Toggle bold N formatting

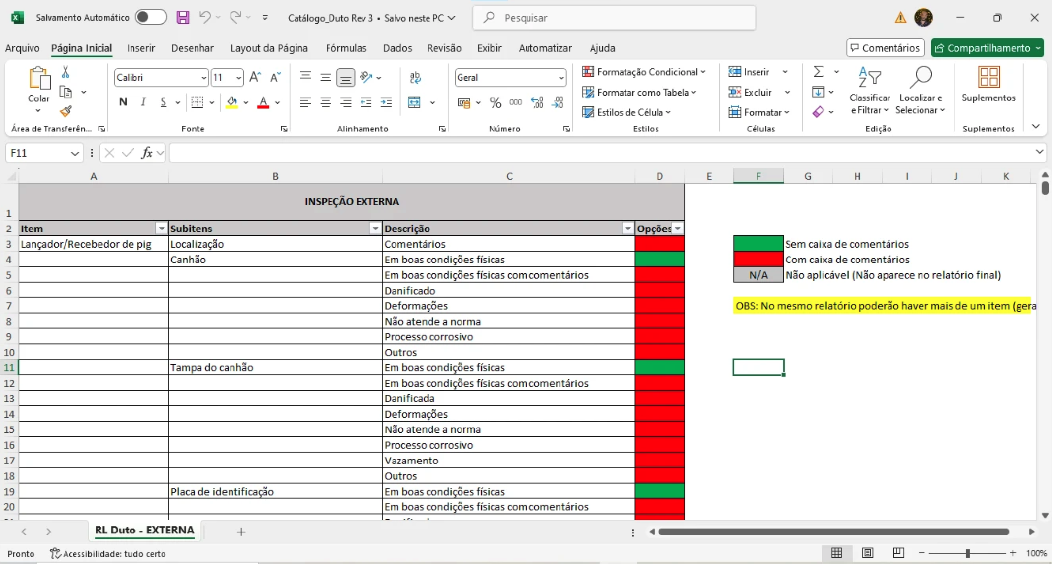[x=123, y=102]
